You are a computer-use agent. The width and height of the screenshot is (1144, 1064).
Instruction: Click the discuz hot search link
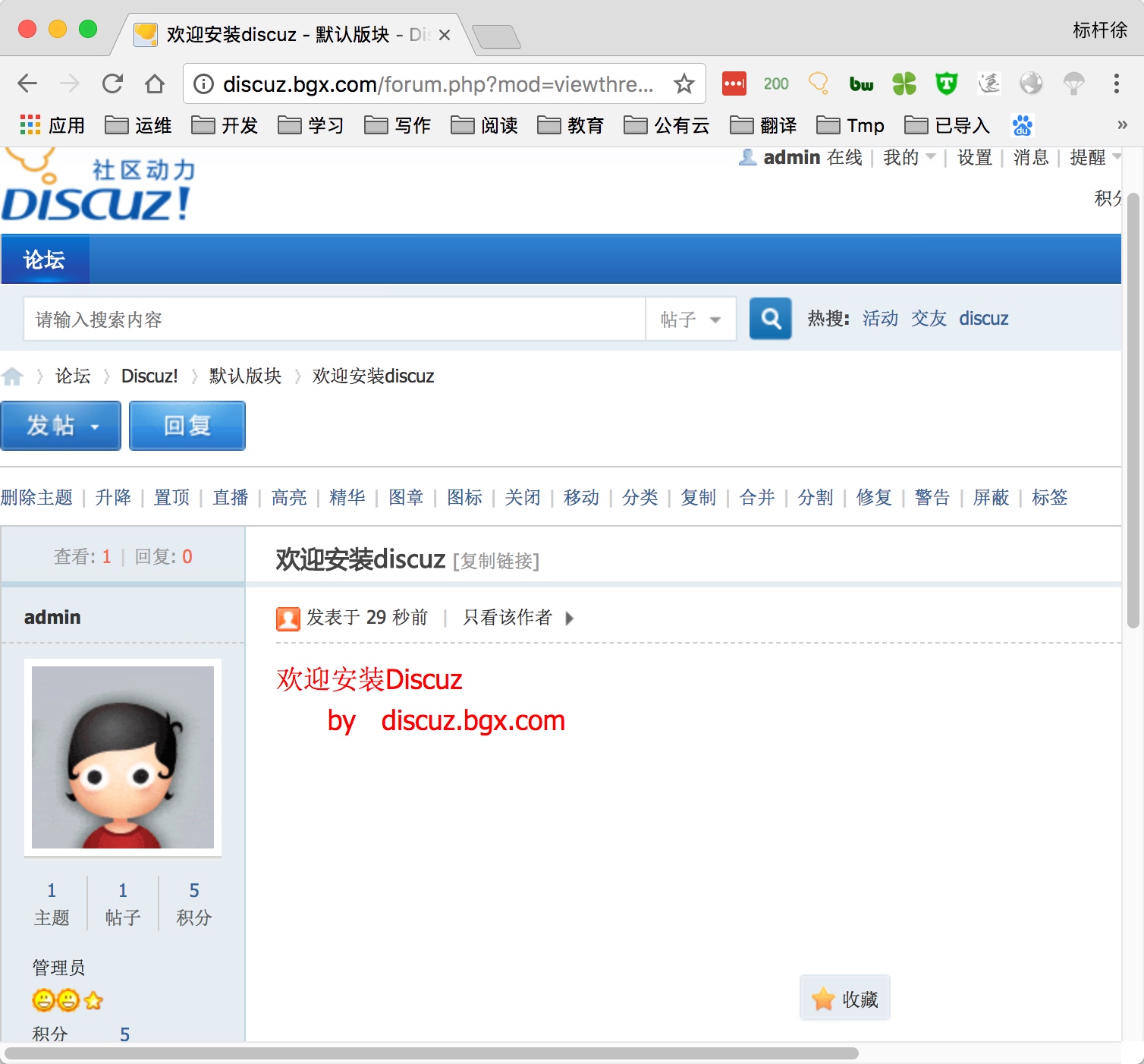coord(983,318)
